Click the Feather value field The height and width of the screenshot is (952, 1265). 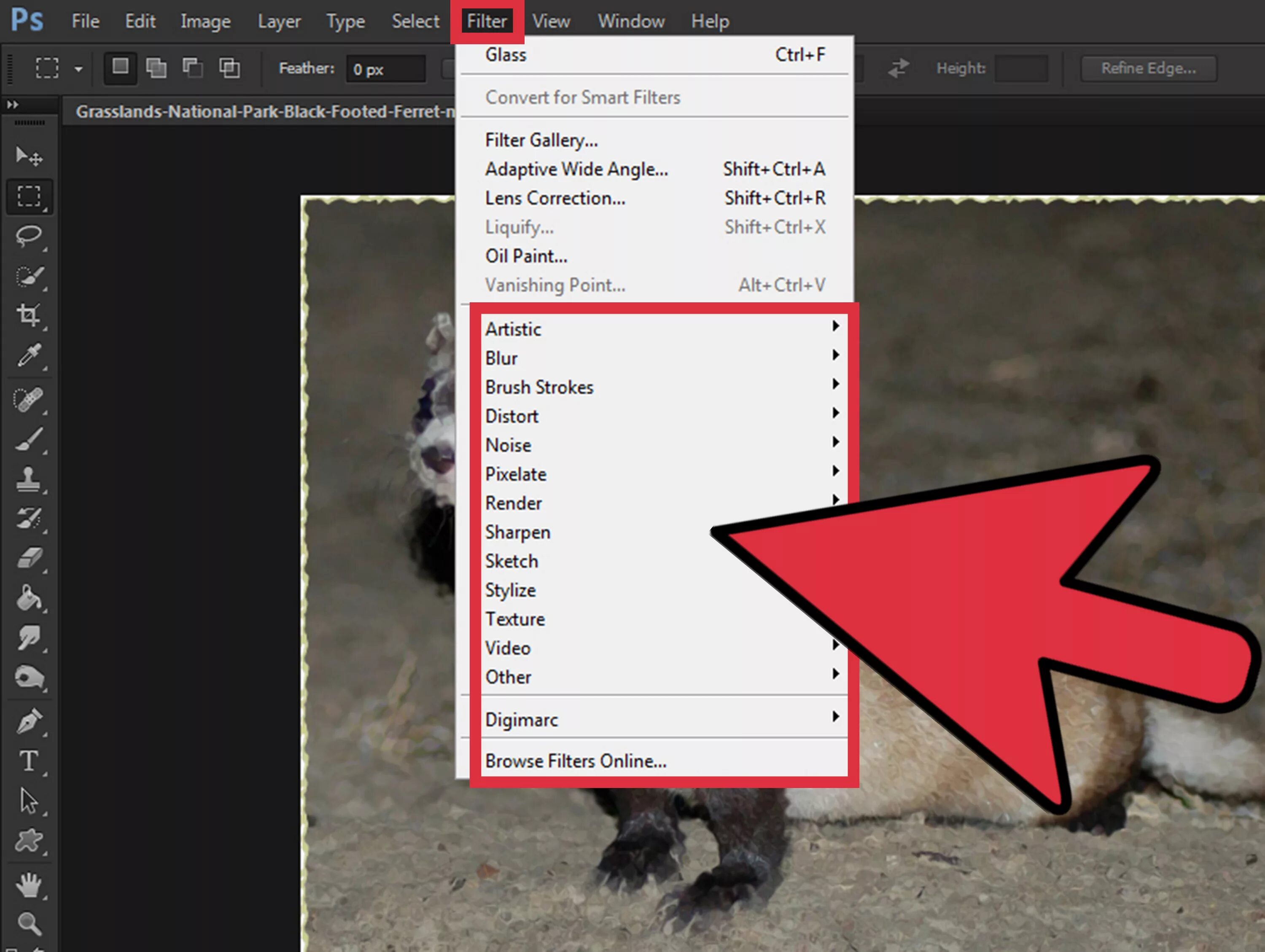point(385,69)
